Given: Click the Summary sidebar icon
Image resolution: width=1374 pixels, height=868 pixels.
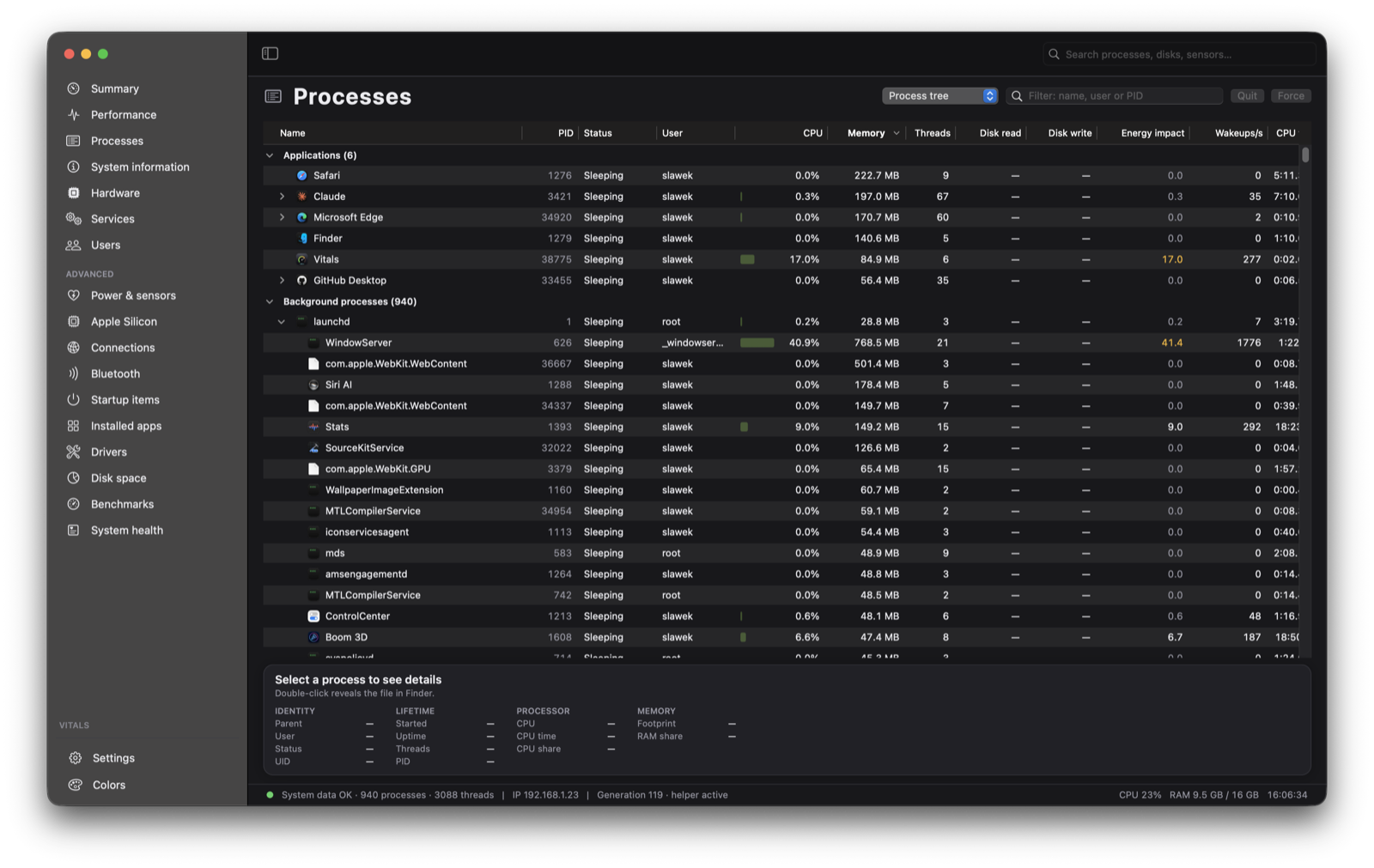Looking at the screenshot, I should tap(74, 88).
